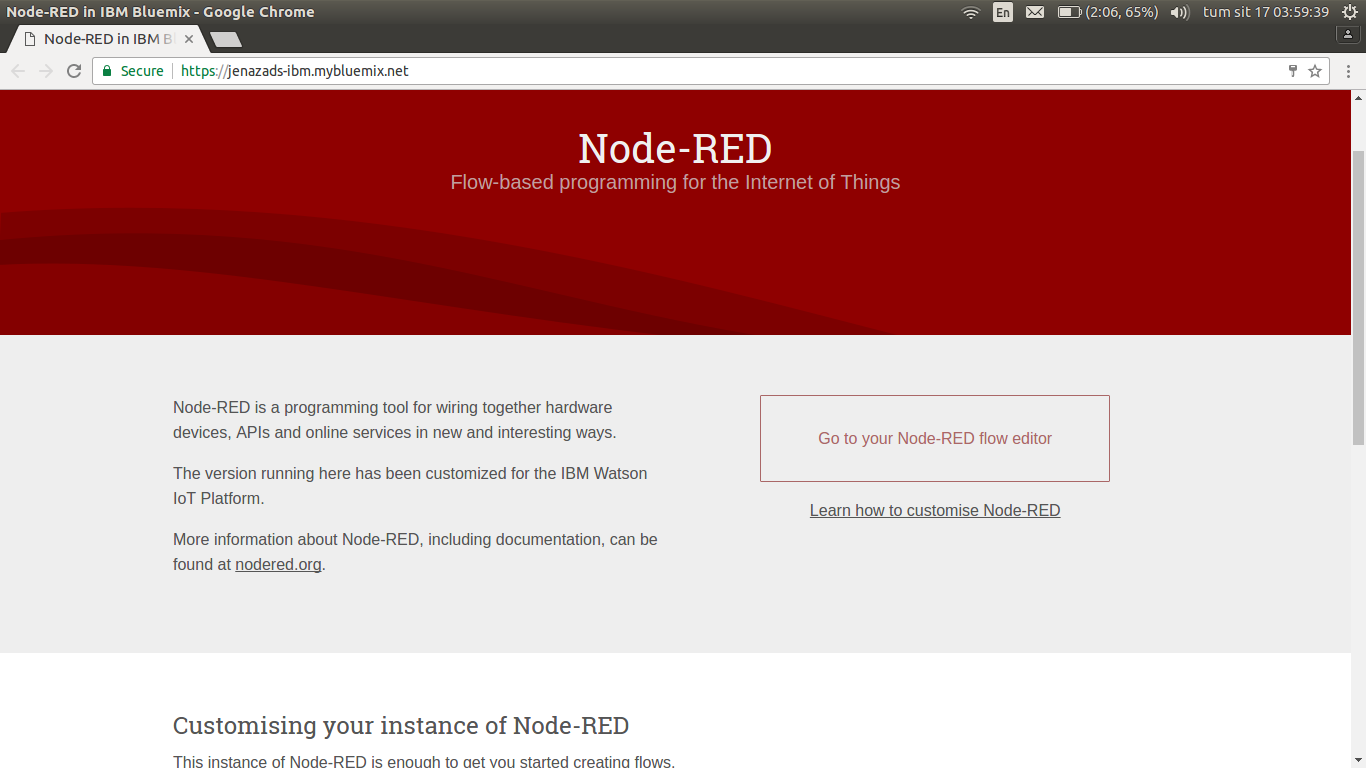Open the mail envelope indicator

click(1035, 12)
